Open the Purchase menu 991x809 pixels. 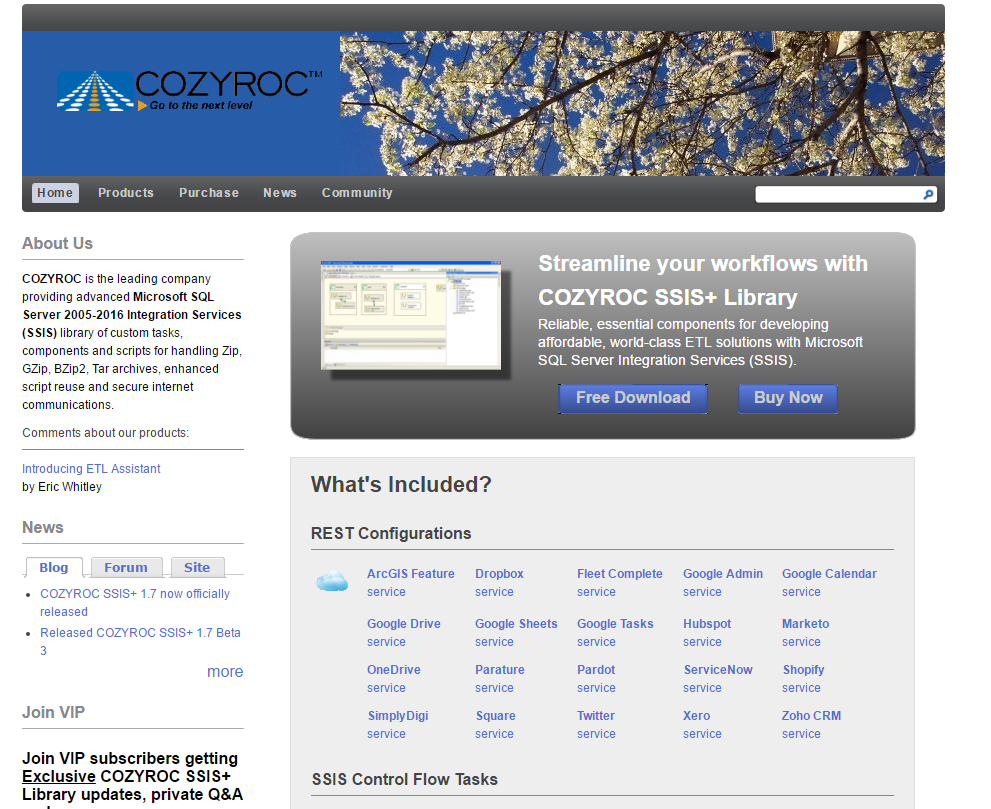point(209,193)
